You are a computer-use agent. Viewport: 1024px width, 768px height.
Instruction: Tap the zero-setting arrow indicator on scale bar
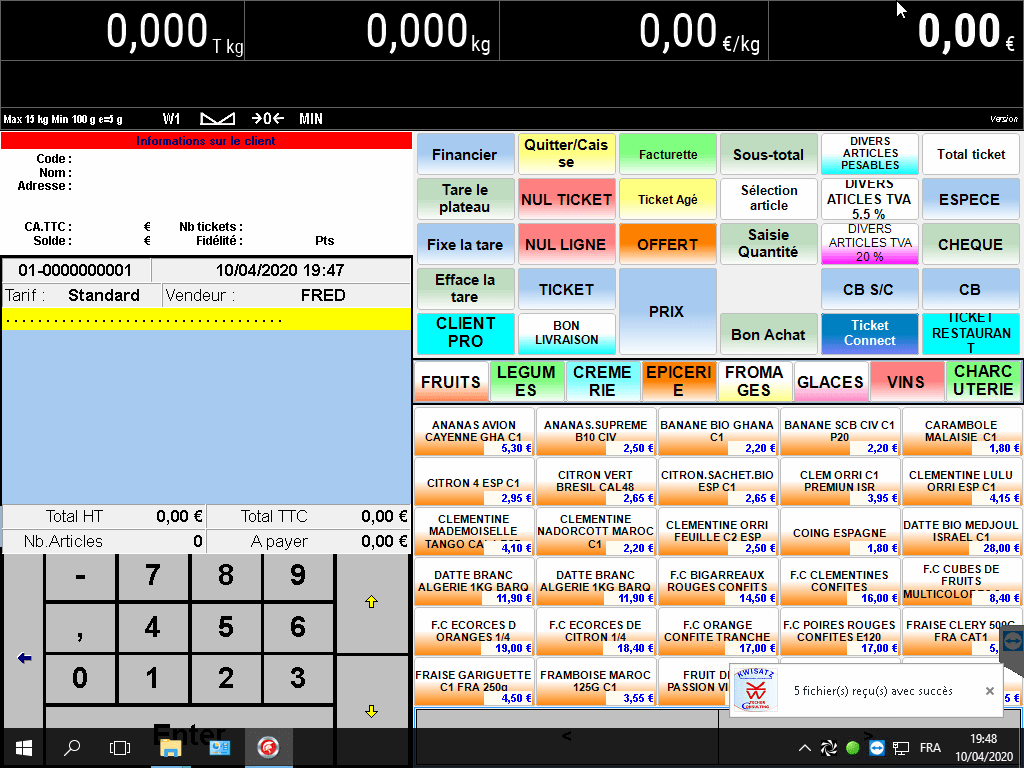coord(268,118)
